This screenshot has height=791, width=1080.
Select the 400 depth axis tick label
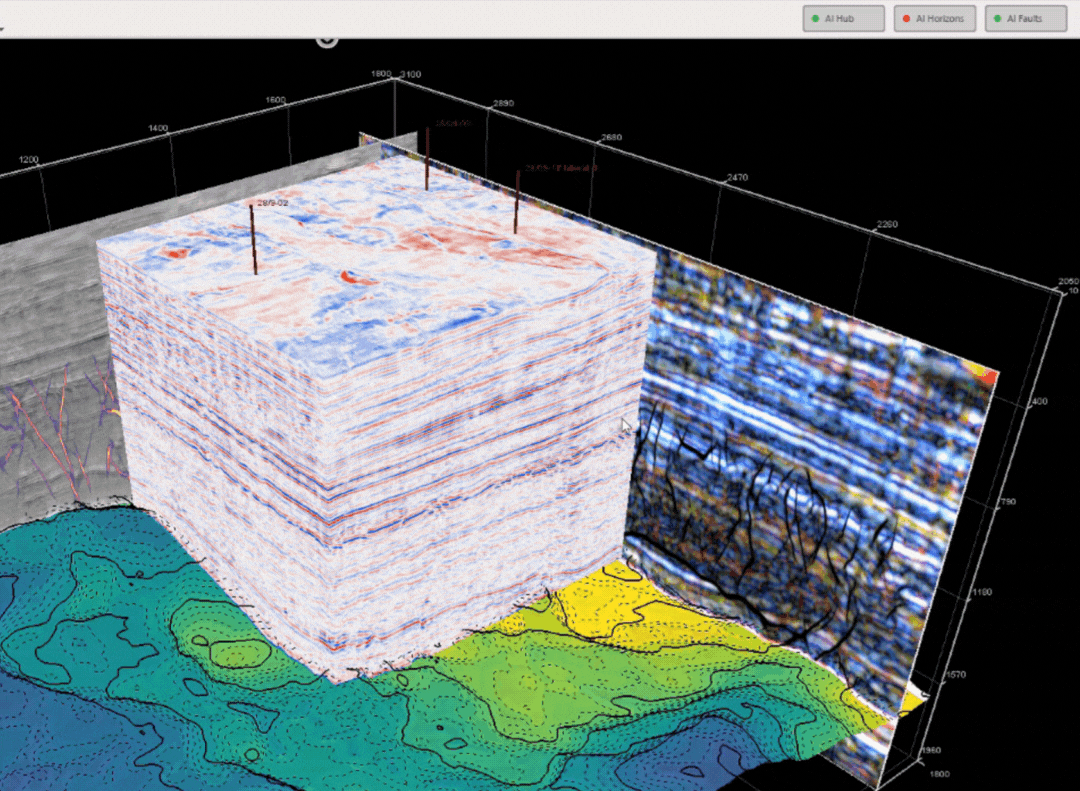(1039, 401)
